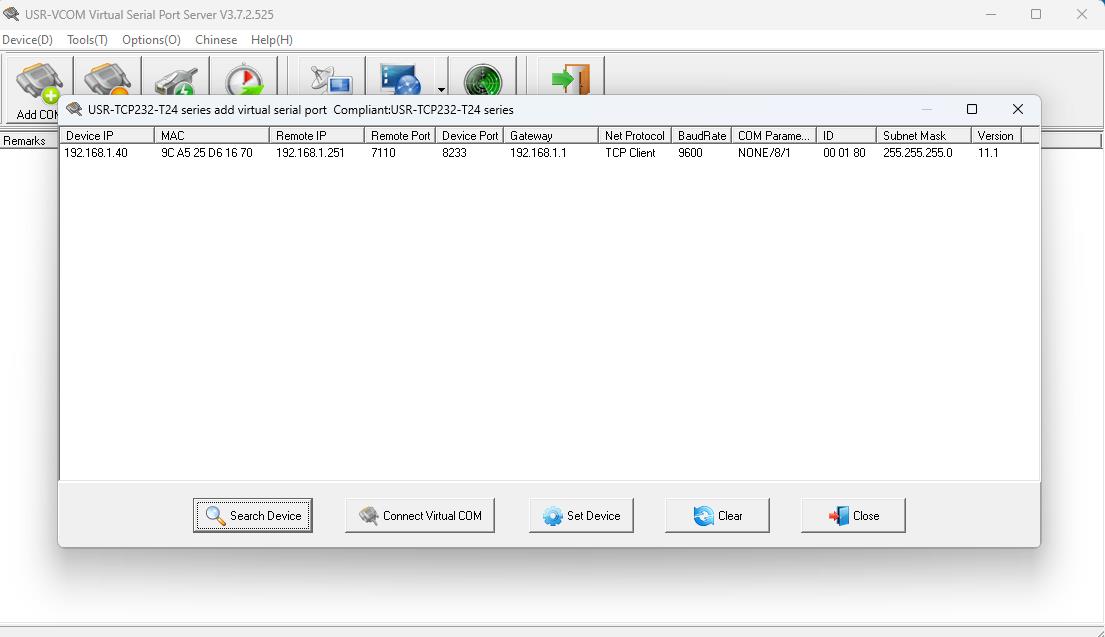Click the monitor with globe toolbar icon
1105x637 pixels.
coord(400,78)
